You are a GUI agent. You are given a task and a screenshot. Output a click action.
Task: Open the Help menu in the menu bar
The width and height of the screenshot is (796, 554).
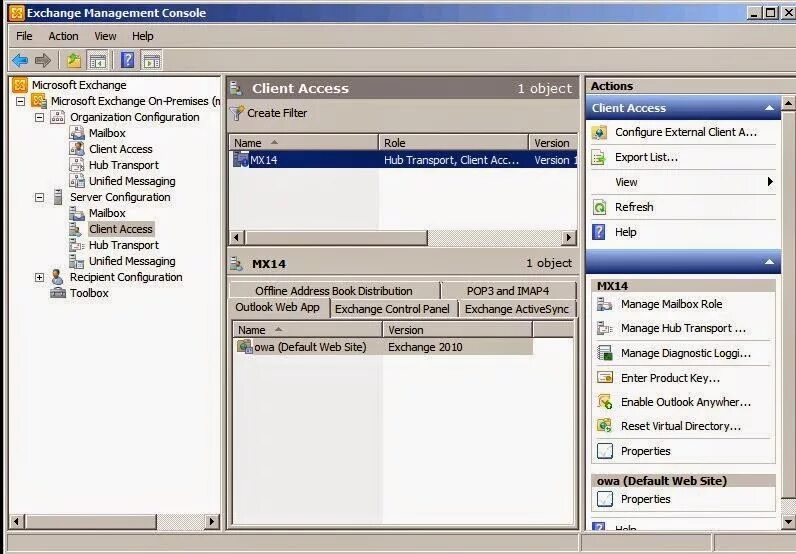pos(143,36)
